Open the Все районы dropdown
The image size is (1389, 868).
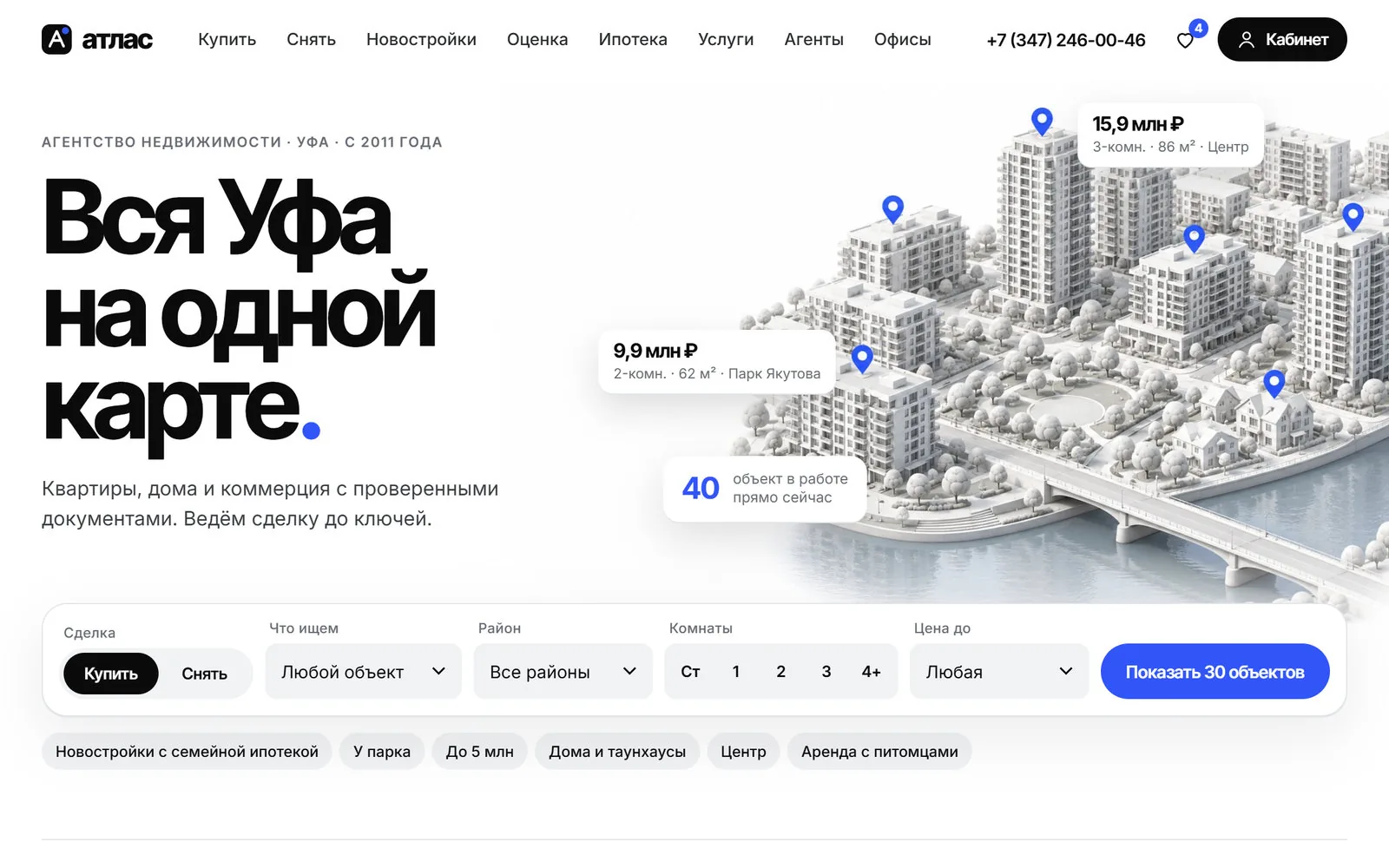point(563,671)
